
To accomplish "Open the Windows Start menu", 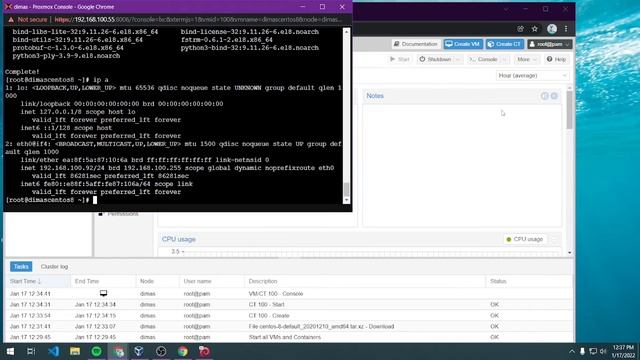I will click(x=10, y=351).
